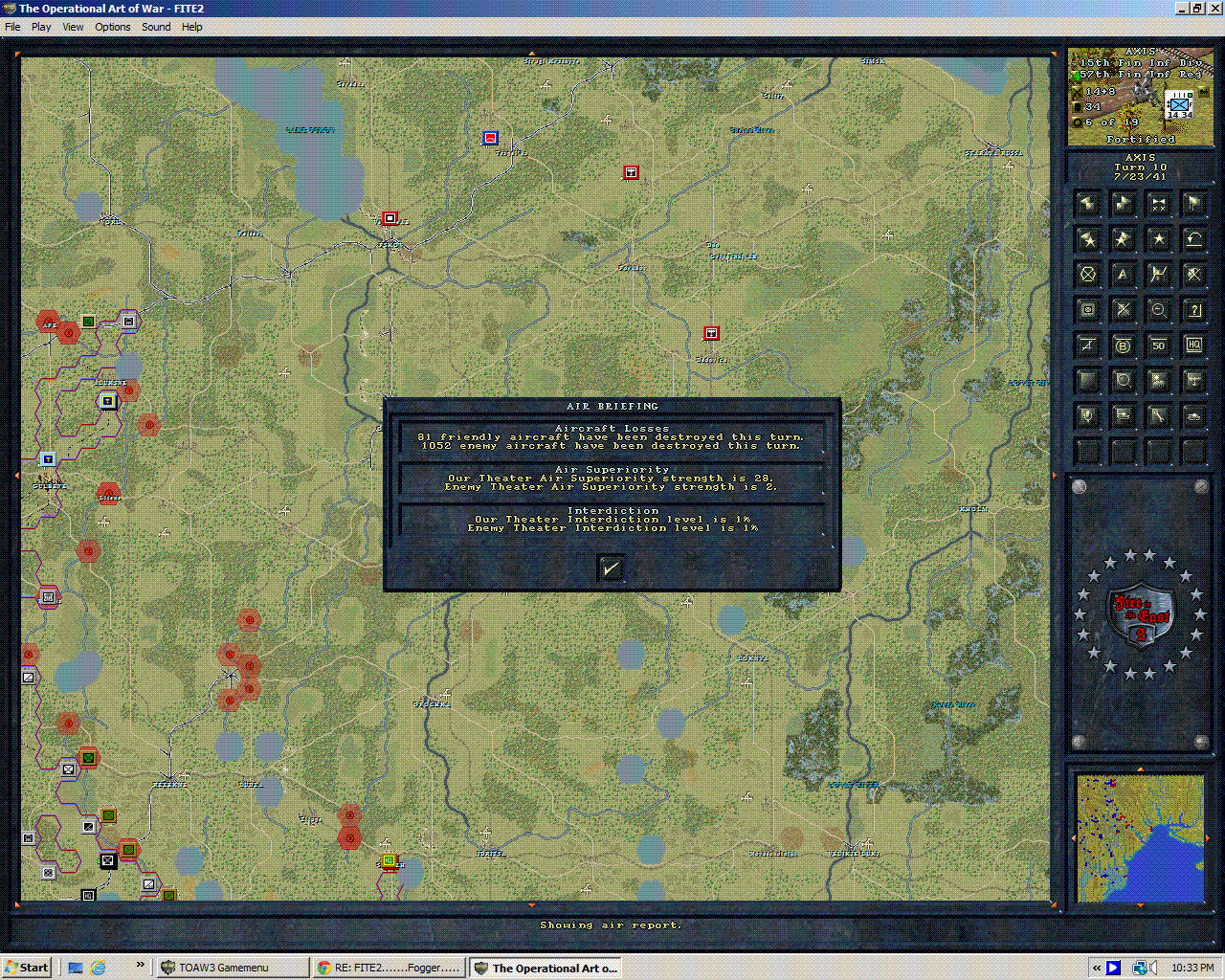This screenshot has width=1225, height=980.
Task: Click the zoom-out magnifier with minus sign
Action: tap(1158, 310)
